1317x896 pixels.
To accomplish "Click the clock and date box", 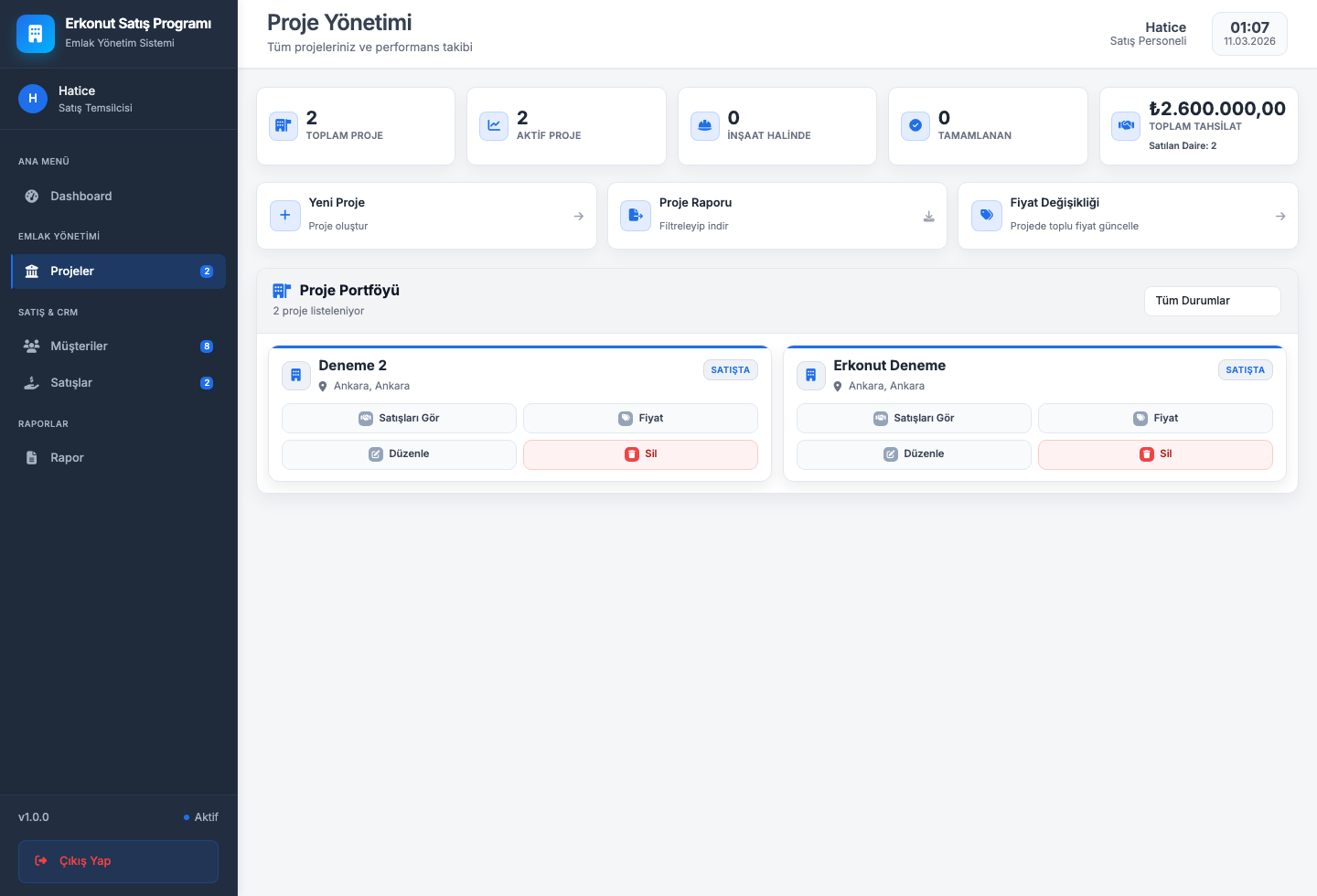I will 1249,34.
